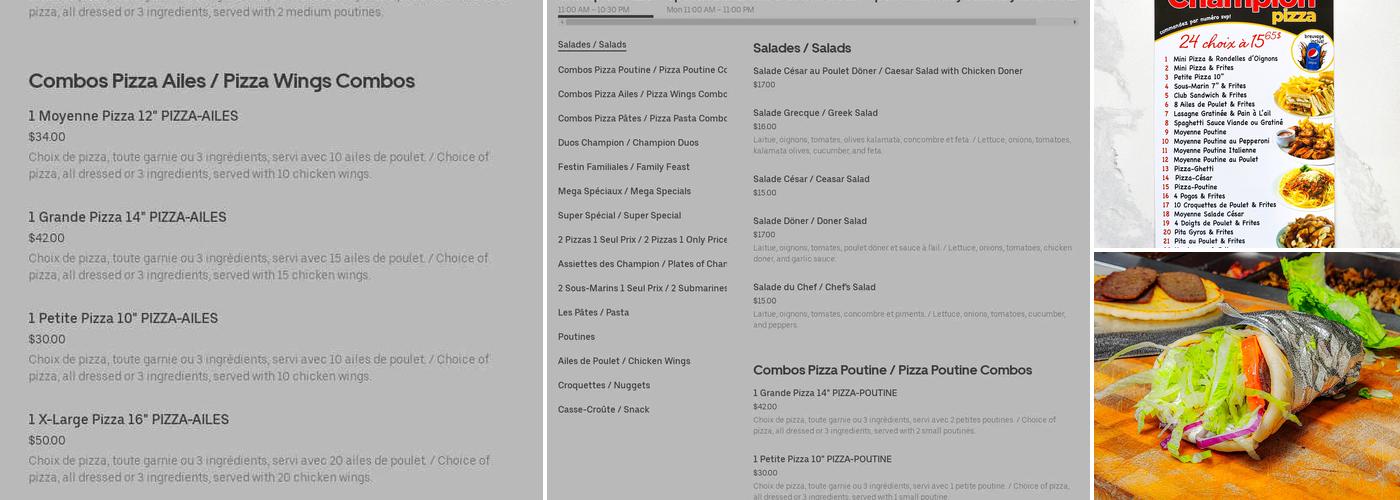The width and height of the screenshot is (1400, 500).
Task: Open the Champion Pizza flyer image
Action: tap(1246, 124)
